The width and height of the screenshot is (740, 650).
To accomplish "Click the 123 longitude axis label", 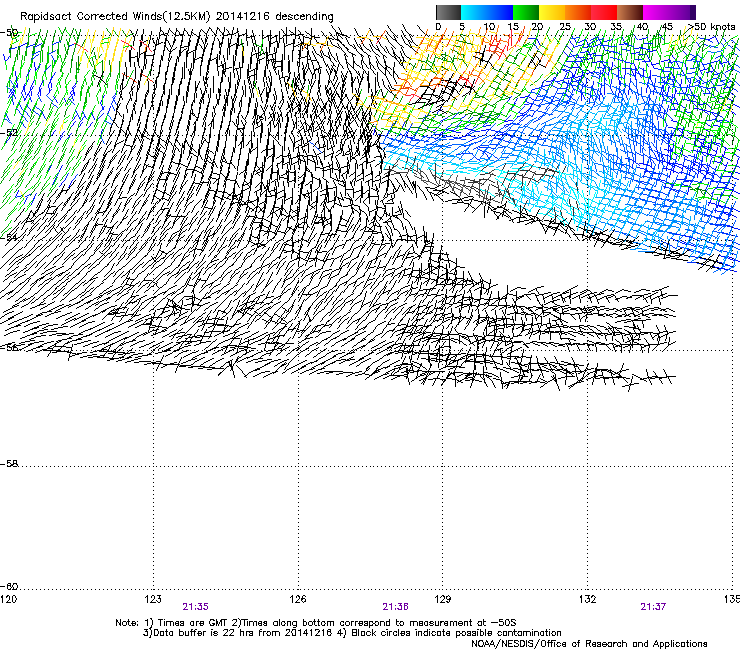I will point(153,599).
